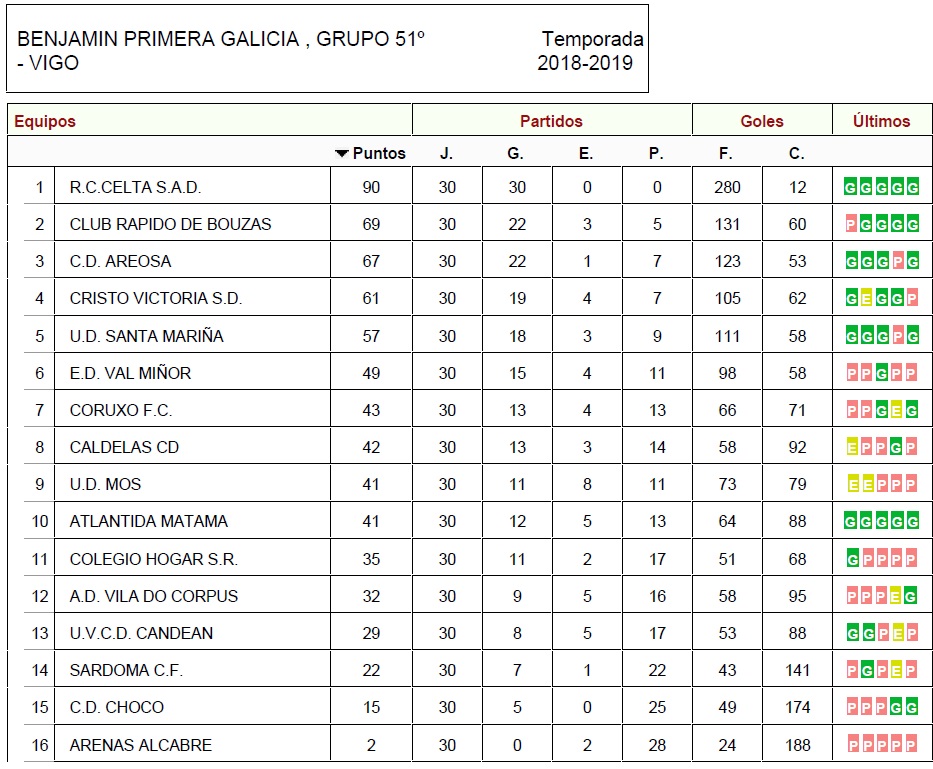Click the F. goals for column header
933x769 pixels.
(725, 154)
